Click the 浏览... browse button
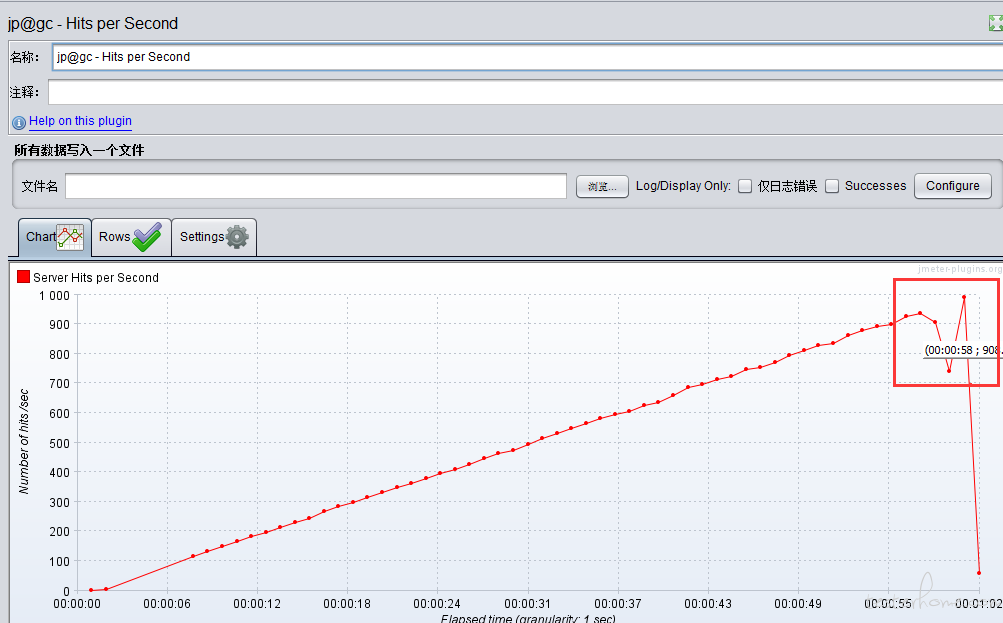1003x623 pixels. [x=602, y=187]
